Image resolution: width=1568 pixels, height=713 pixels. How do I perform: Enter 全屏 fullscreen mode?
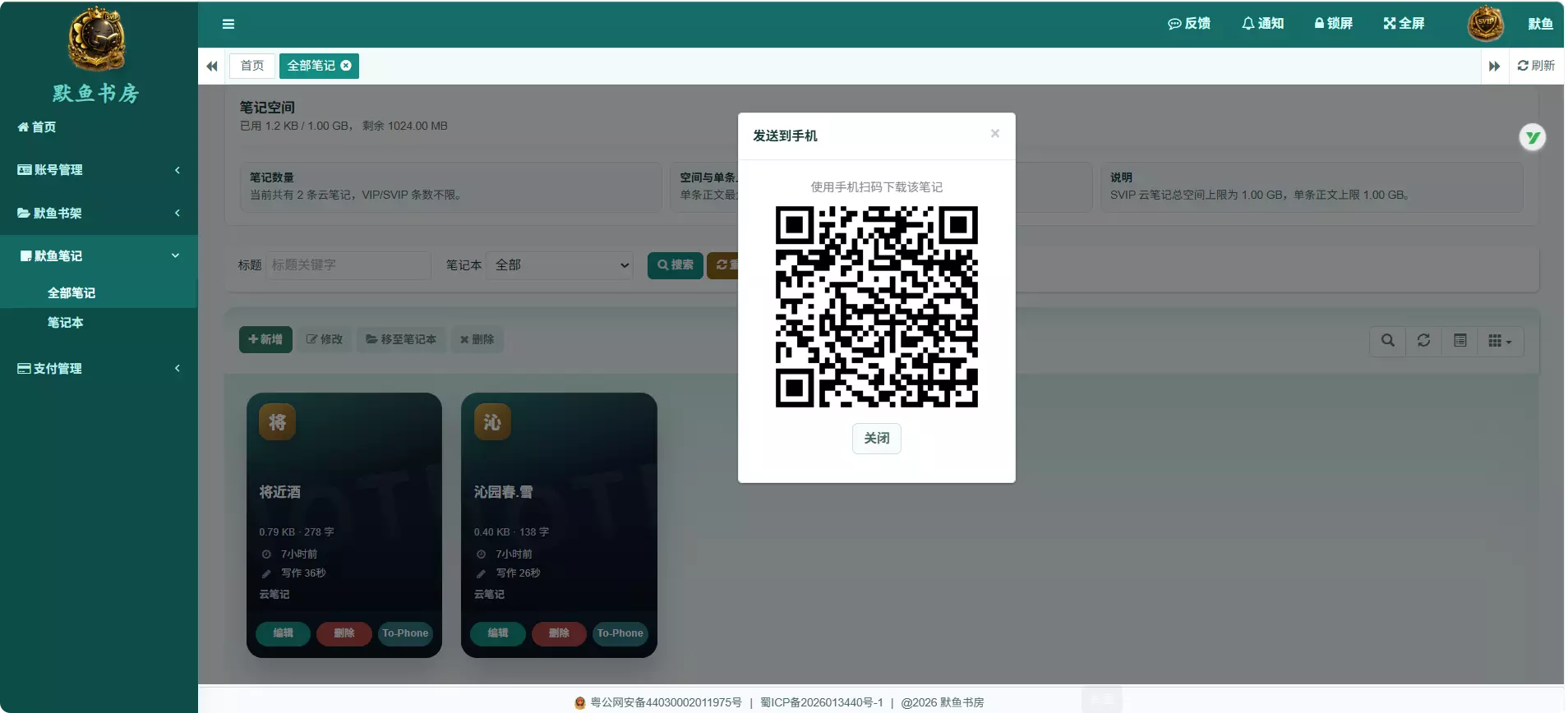(1404, 24)
